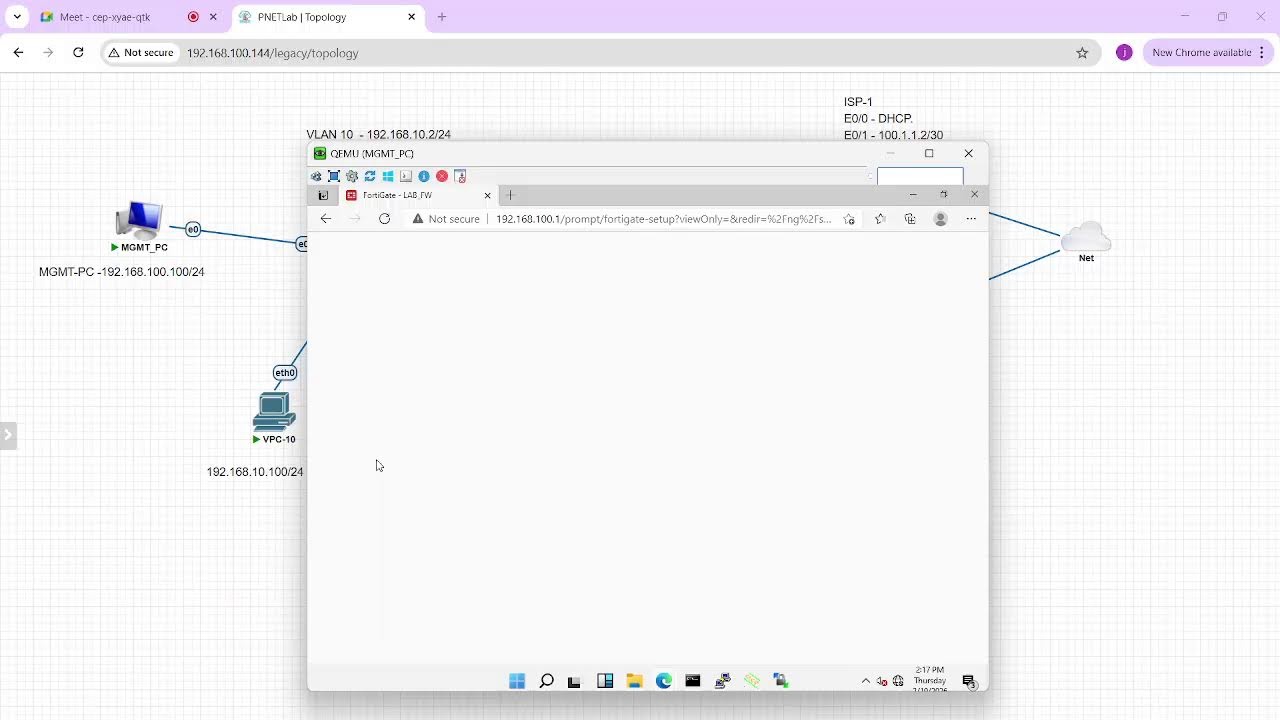The width and height of the screenshot is (1280, 720).
Task: Click the QEMU fullscreen toolbar icon
Action: point(334,176)
